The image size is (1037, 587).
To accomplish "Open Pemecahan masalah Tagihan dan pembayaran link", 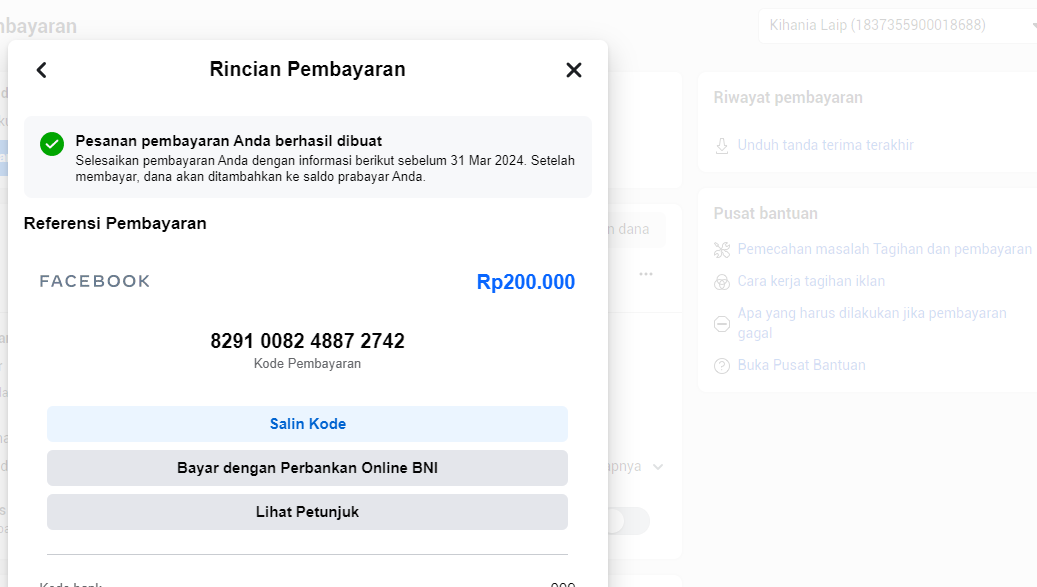I will (884, 249).
